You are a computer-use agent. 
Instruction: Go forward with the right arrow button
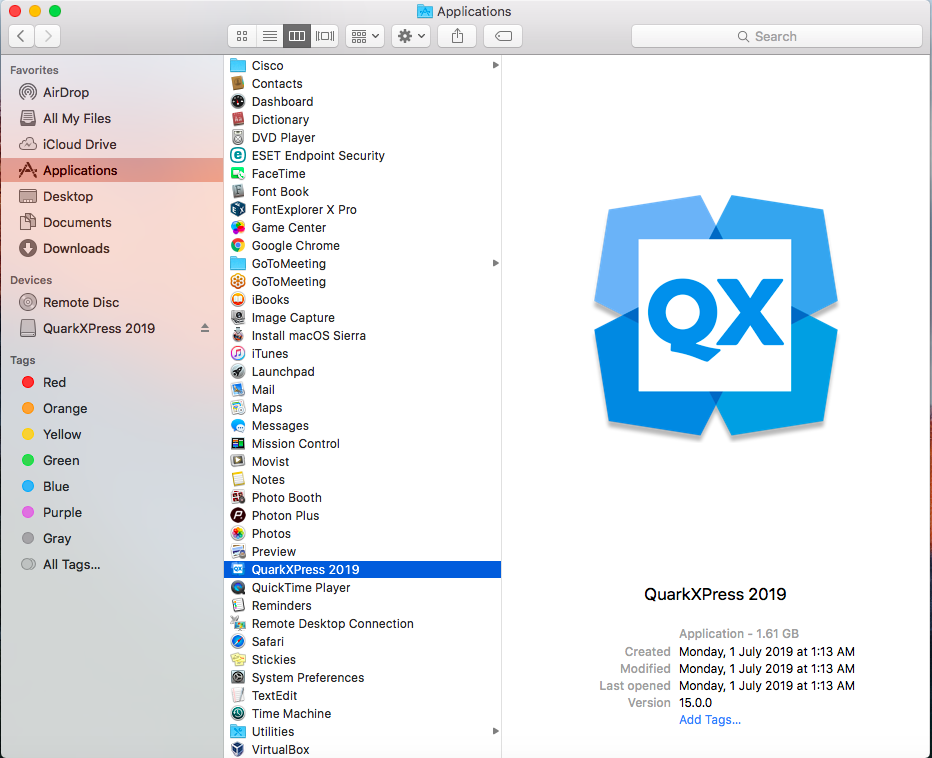tap(48, 36)
